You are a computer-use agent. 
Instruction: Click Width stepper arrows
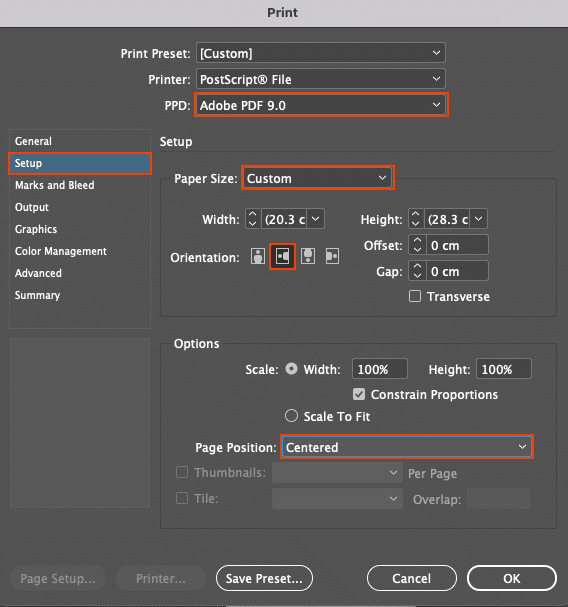coord(253,219)
